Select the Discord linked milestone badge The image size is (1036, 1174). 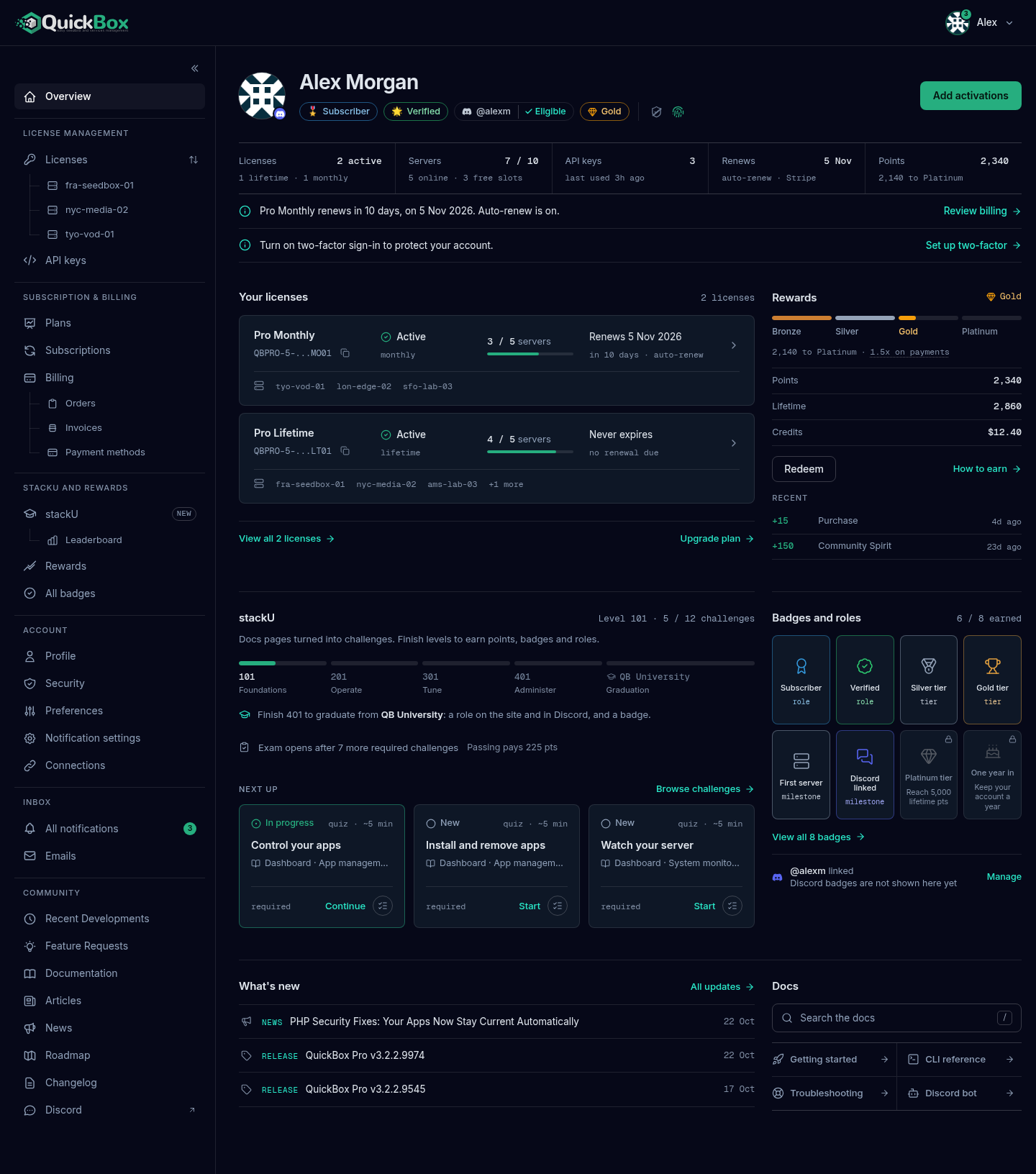point(865,775)
